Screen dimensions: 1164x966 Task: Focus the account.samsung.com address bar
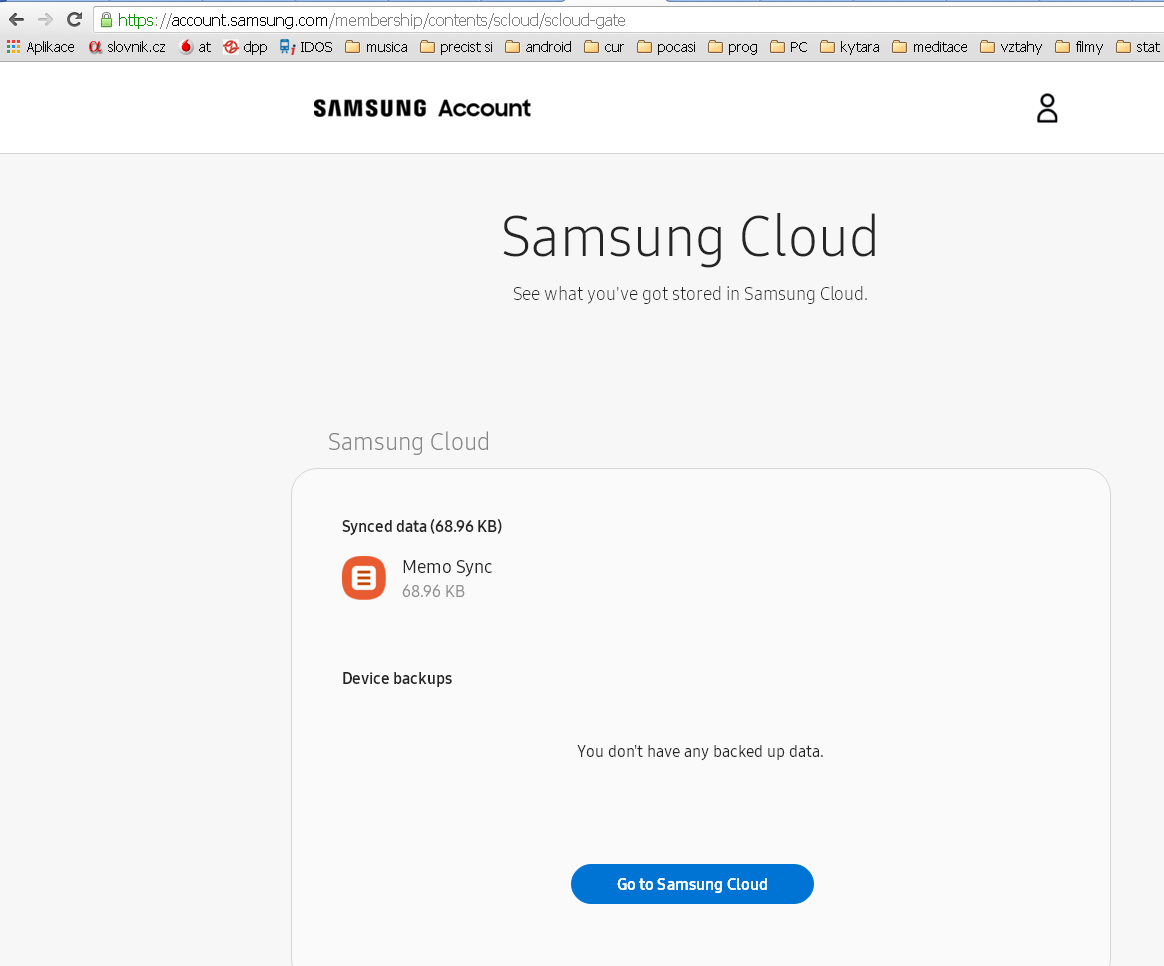tap(630, 20)
